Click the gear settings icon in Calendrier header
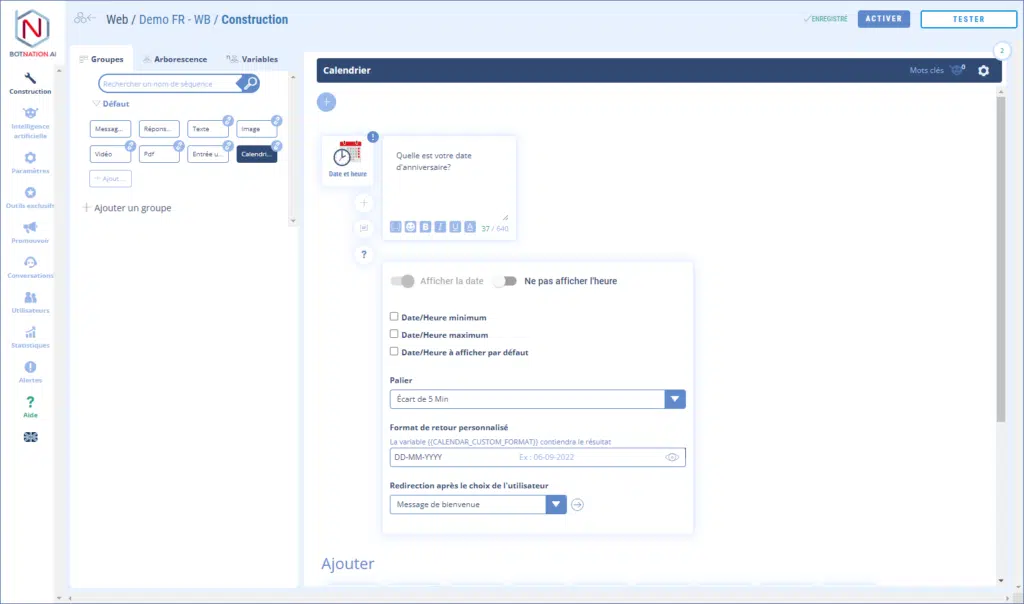Image resolution: width=1024 pixels, height=604 pixels. (x=983, y=71)
